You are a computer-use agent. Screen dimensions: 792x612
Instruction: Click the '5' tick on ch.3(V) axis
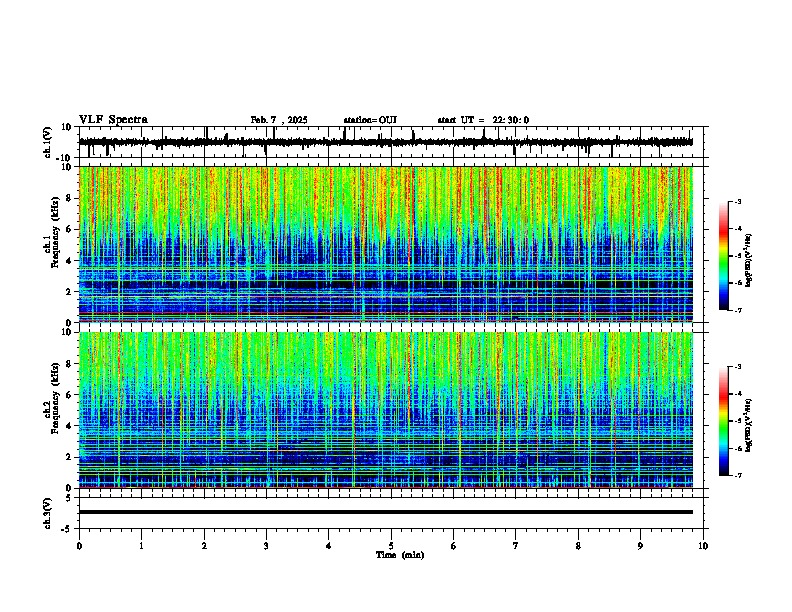pyautogui.click(x=69, y=498)
